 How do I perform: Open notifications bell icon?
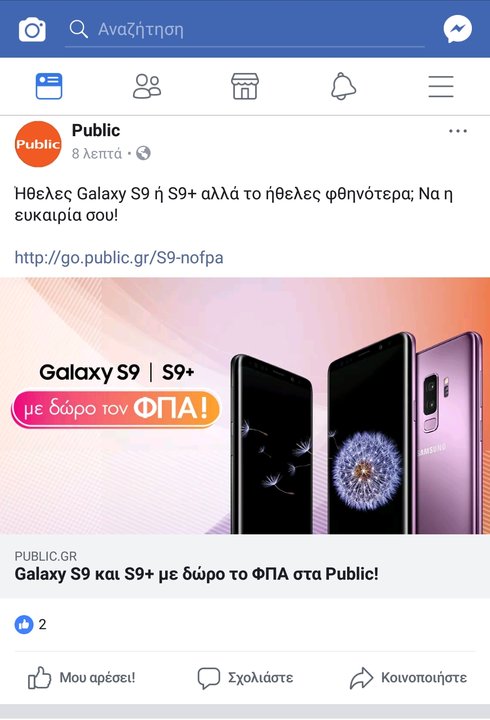coord(343,86)
